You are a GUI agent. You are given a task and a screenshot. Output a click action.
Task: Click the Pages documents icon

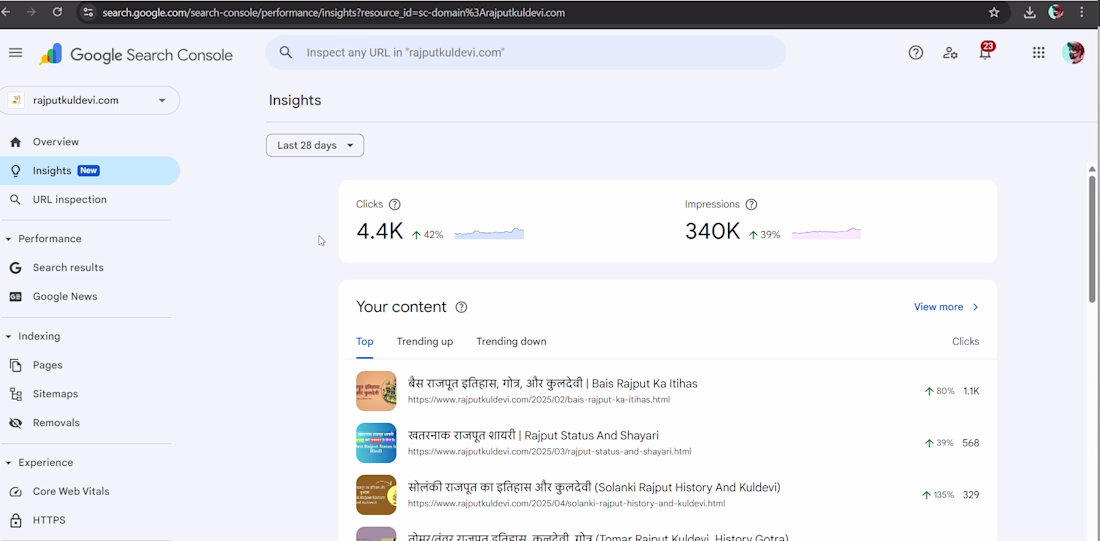coord(15,365)
